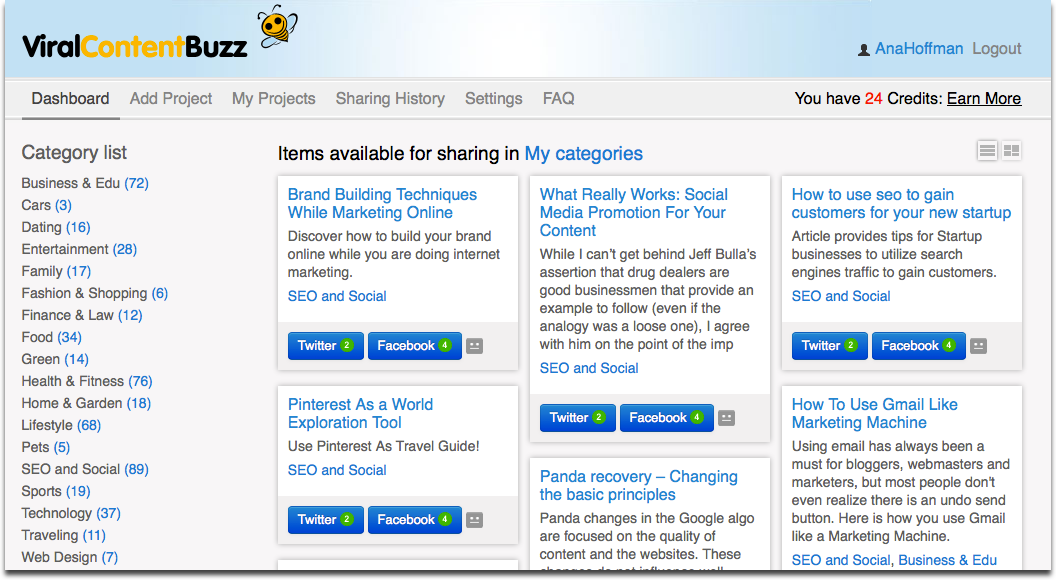Open the FAQ tab

coord(558,98)
